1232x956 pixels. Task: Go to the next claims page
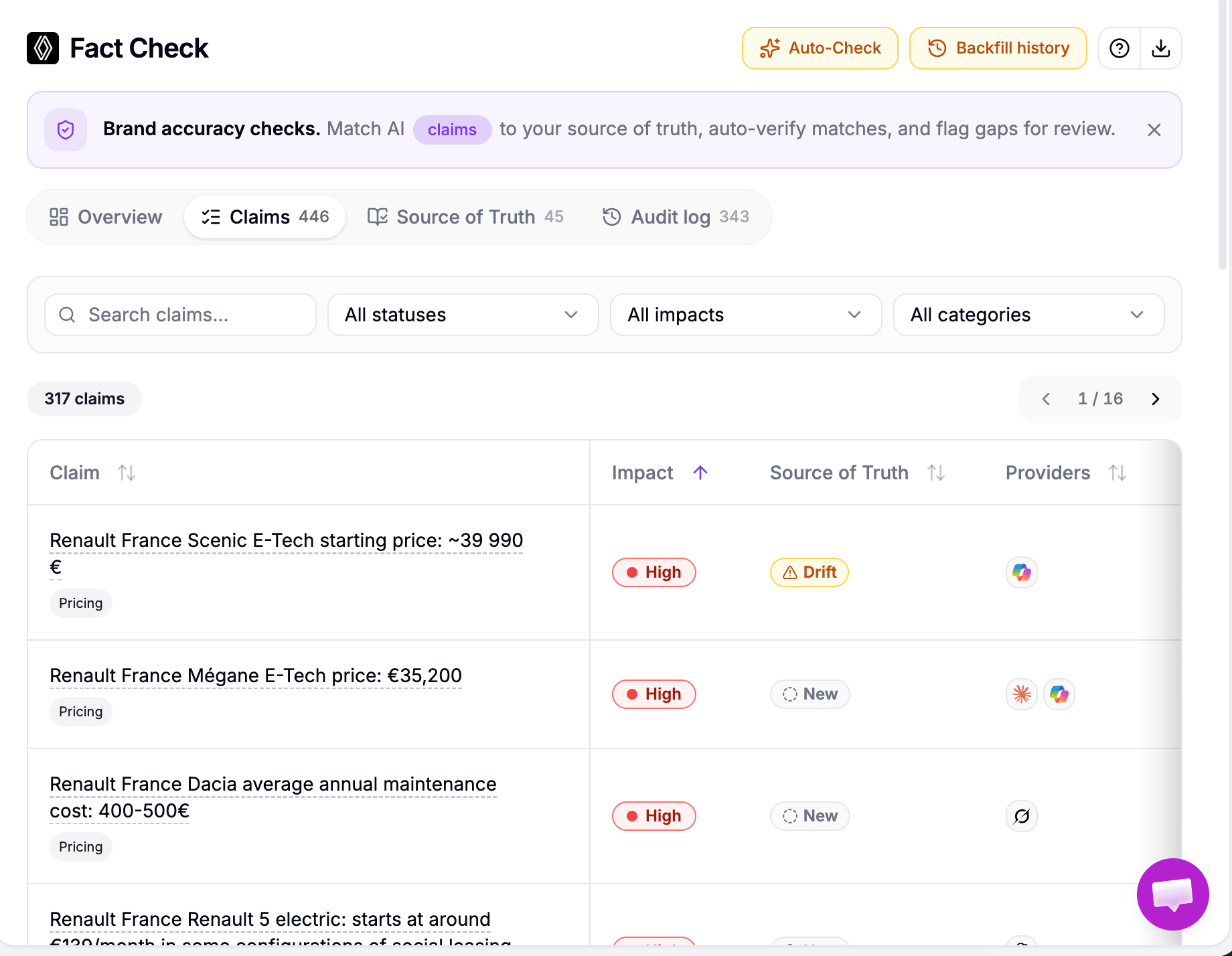click(1156, 399)
